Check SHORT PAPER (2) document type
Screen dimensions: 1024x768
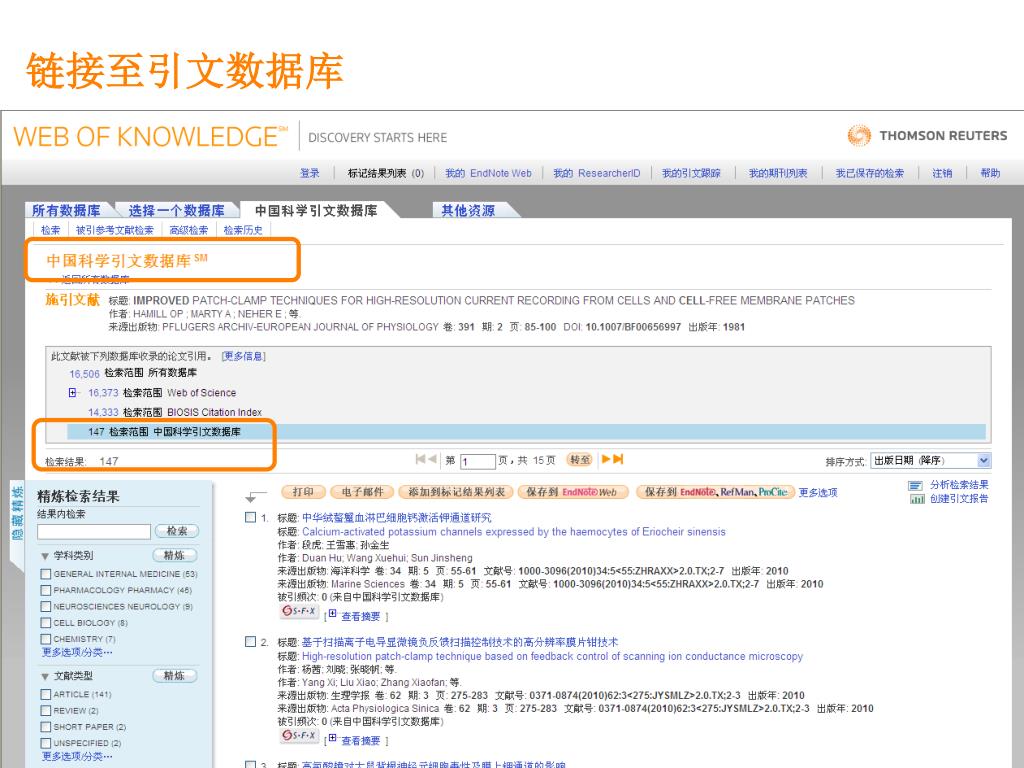(x=46, y=727)
